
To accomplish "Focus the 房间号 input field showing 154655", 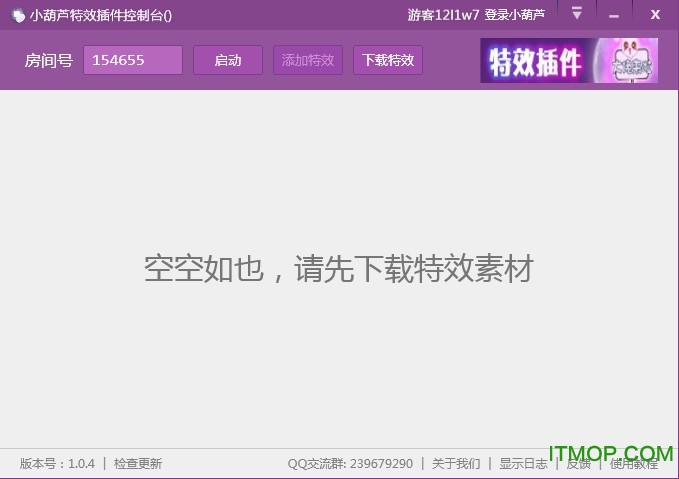I will 133,60.
